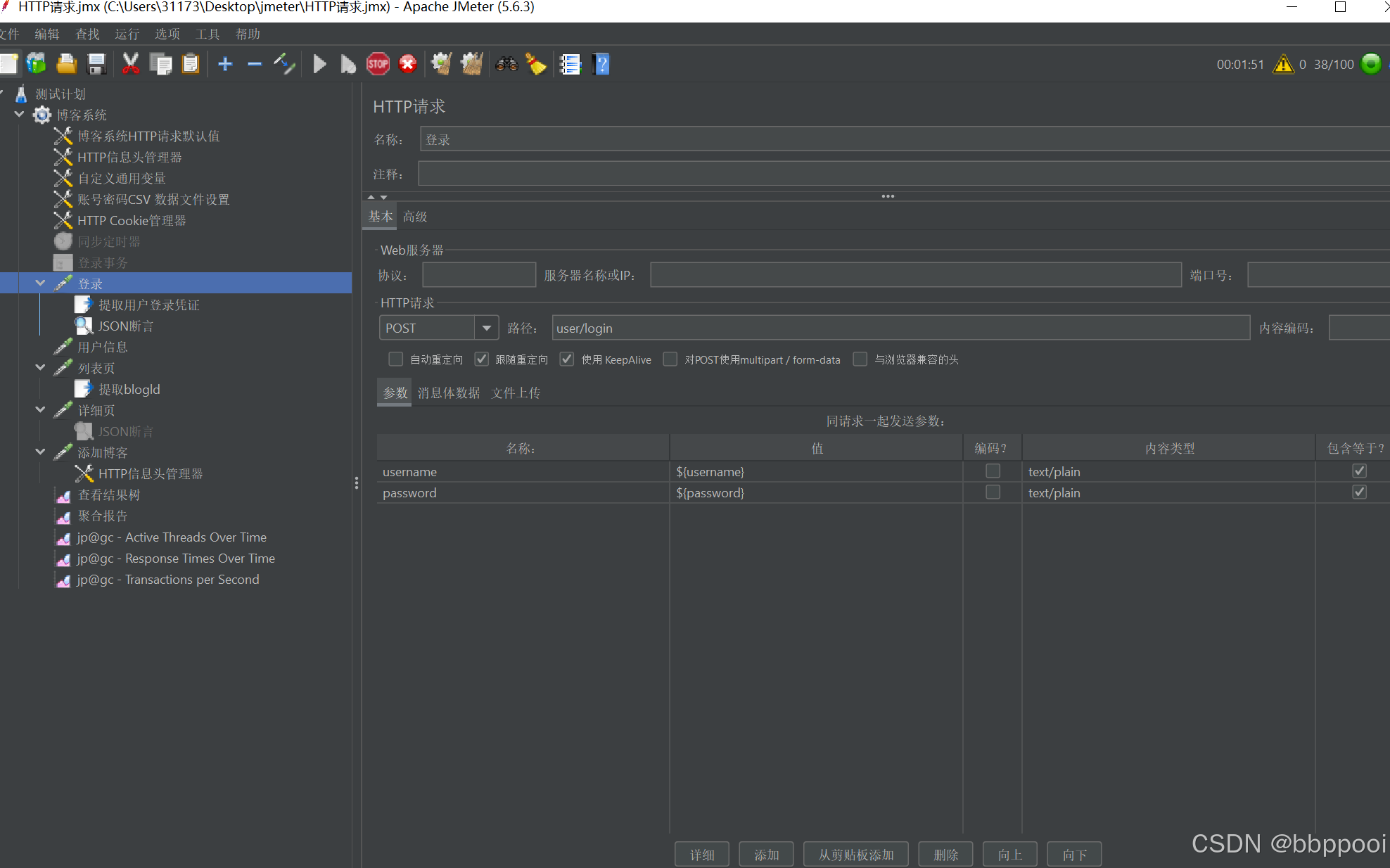Collapse the 登录 tree node
Viewport: 1390px width, 868px height.
(40, 283)
